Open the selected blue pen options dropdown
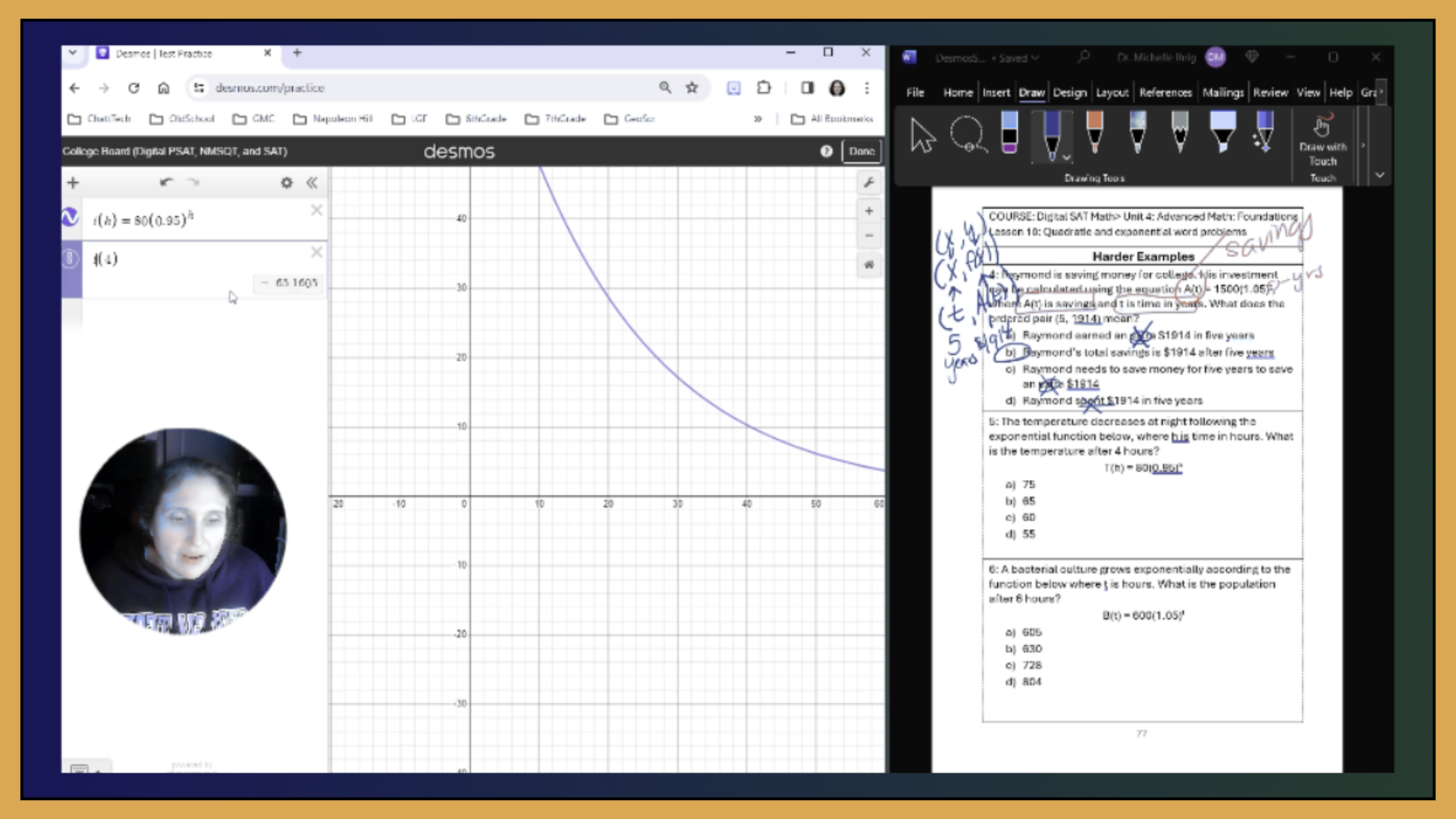 1066,158
